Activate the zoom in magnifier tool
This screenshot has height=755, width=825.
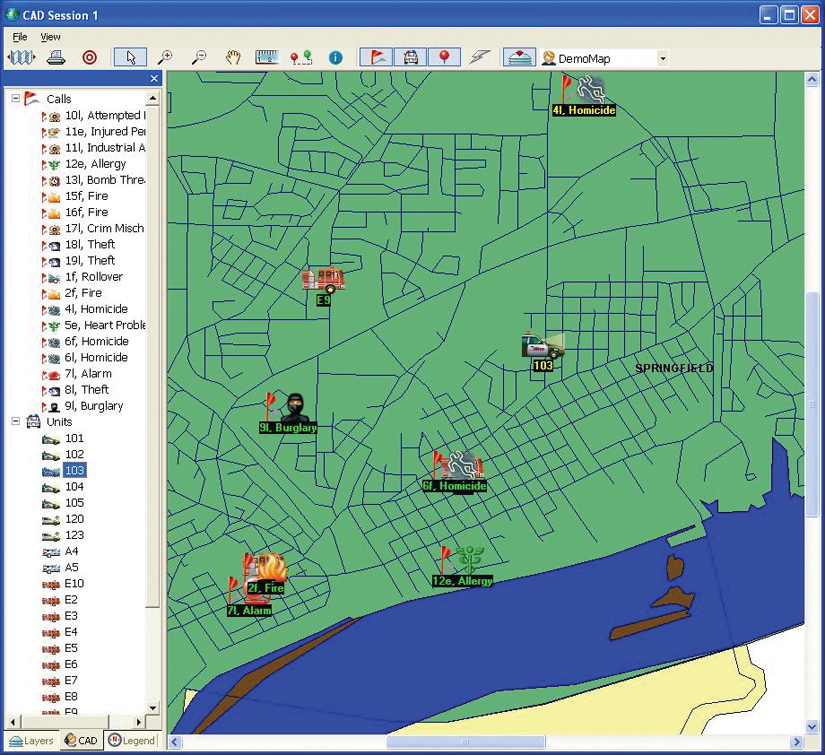tap(165, 58)
